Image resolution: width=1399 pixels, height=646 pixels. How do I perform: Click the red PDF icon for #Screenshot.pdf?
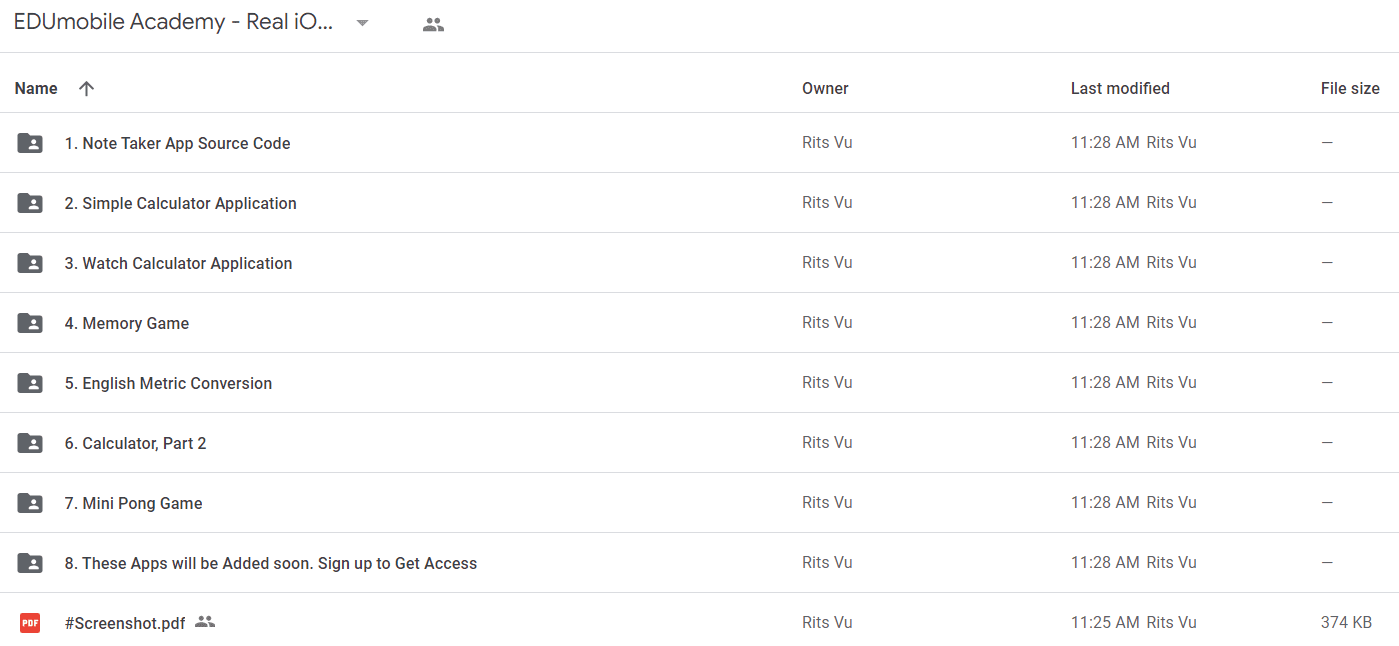pyautogui.click(x=30, y=623)
